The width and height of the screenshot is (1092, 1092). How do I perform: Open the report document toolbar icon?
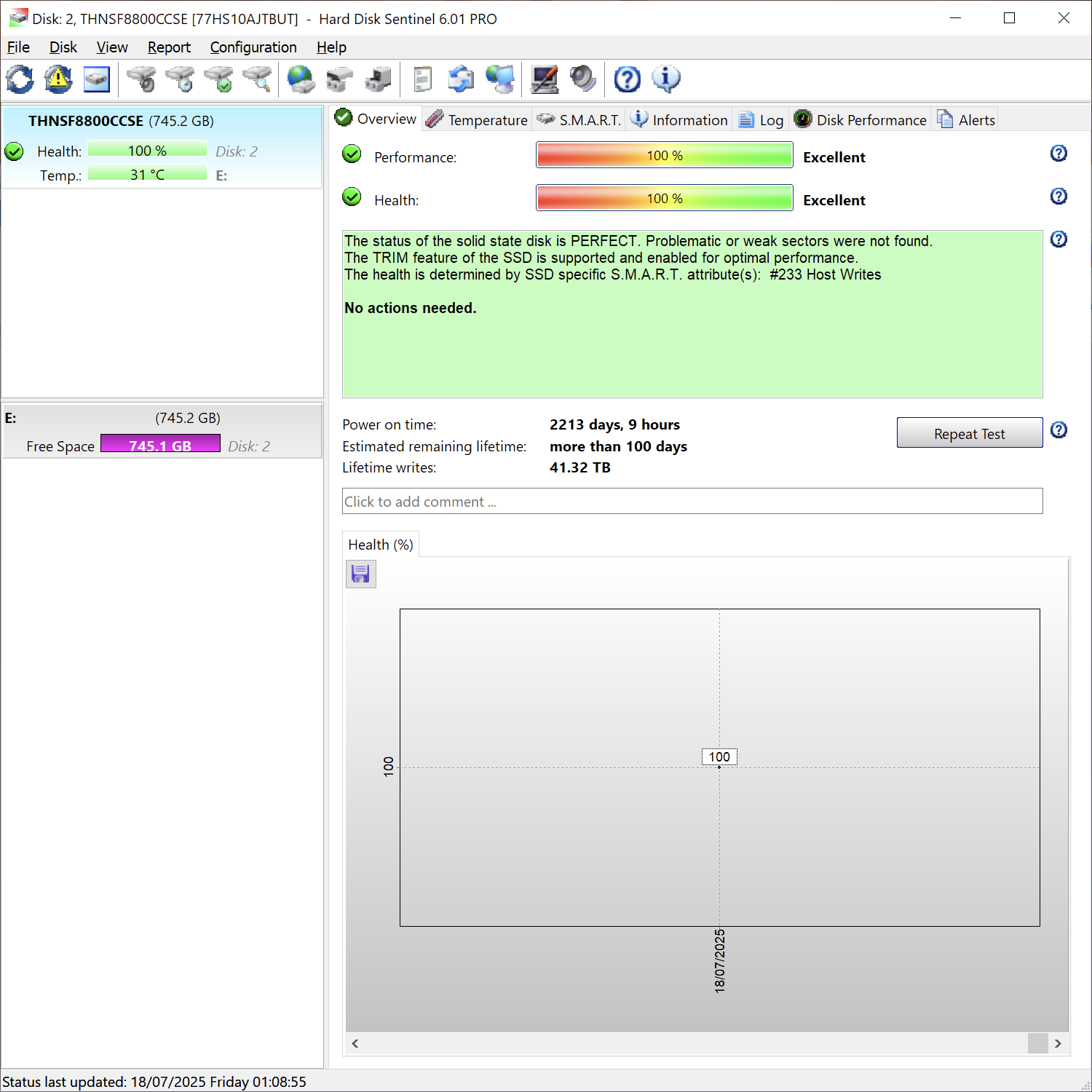point(422,79)
